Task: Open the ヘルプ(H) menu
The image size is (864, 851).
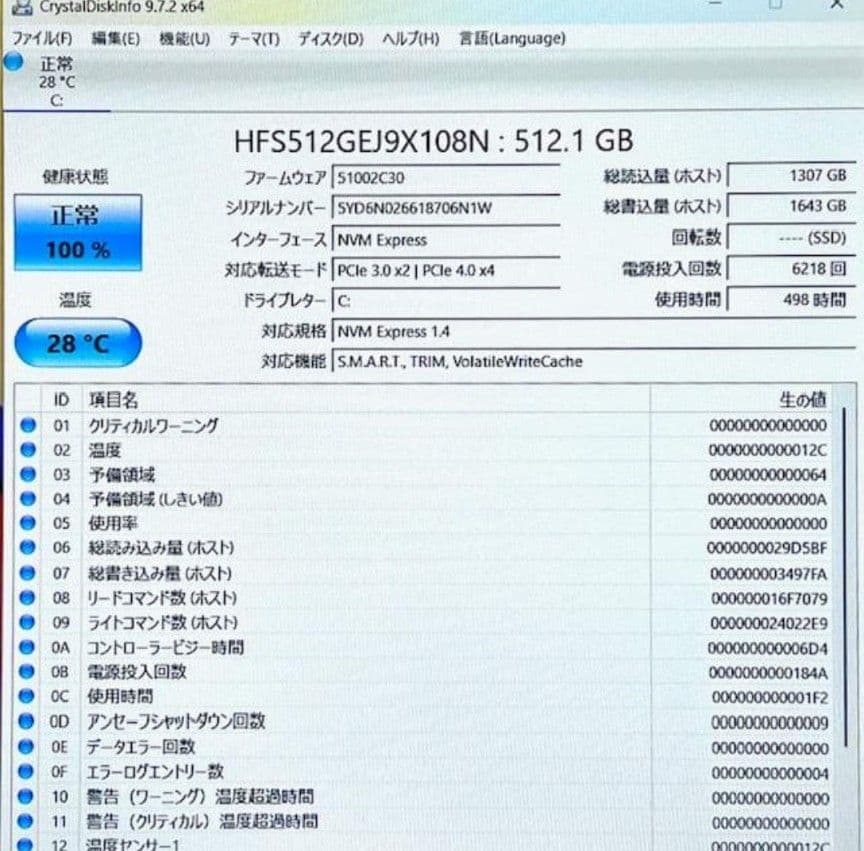Action: pyautogui.click(x=411, y=39)
